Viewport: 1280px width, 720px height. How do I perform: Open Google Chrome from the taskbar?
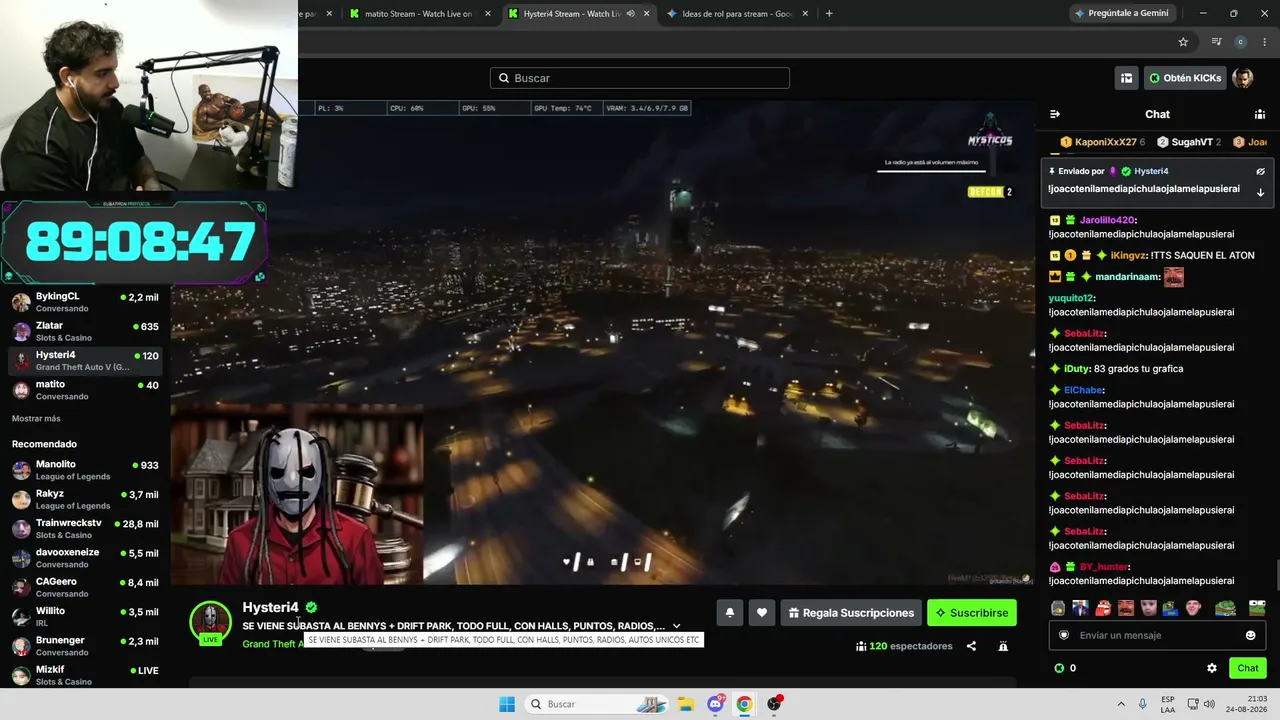coord(744,704)
